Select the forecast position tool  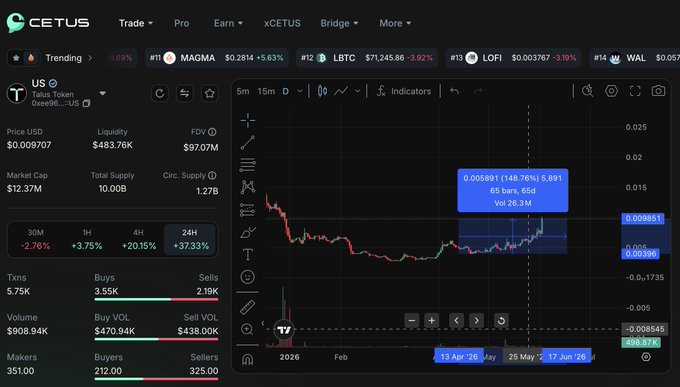point(248,210)
